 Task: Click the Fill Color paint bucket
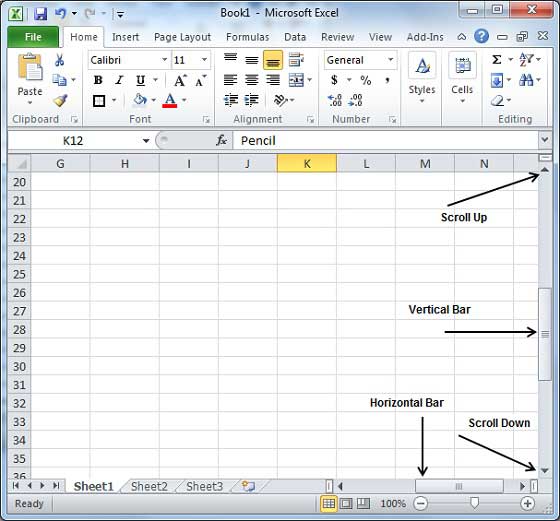pyautogui.click(x=140, y=100)
